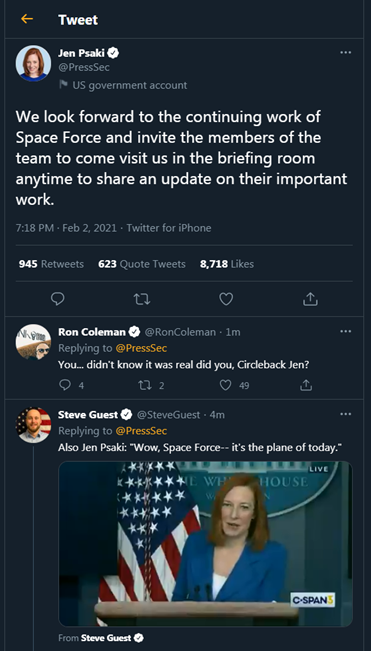Go back using the orange arrow

(27, 19)
